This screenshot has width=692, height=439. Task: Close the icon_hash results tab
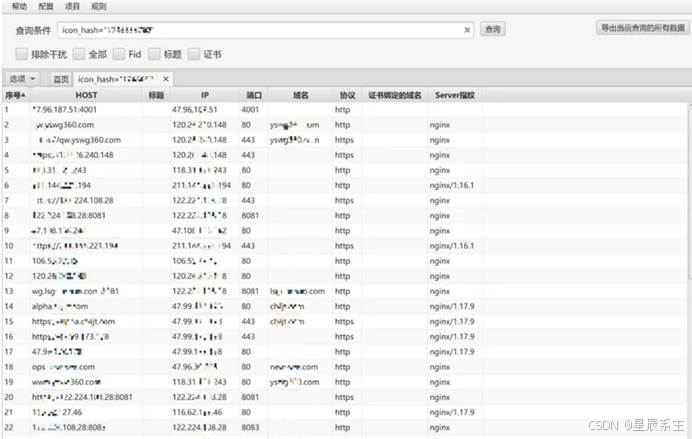point(166,79)
